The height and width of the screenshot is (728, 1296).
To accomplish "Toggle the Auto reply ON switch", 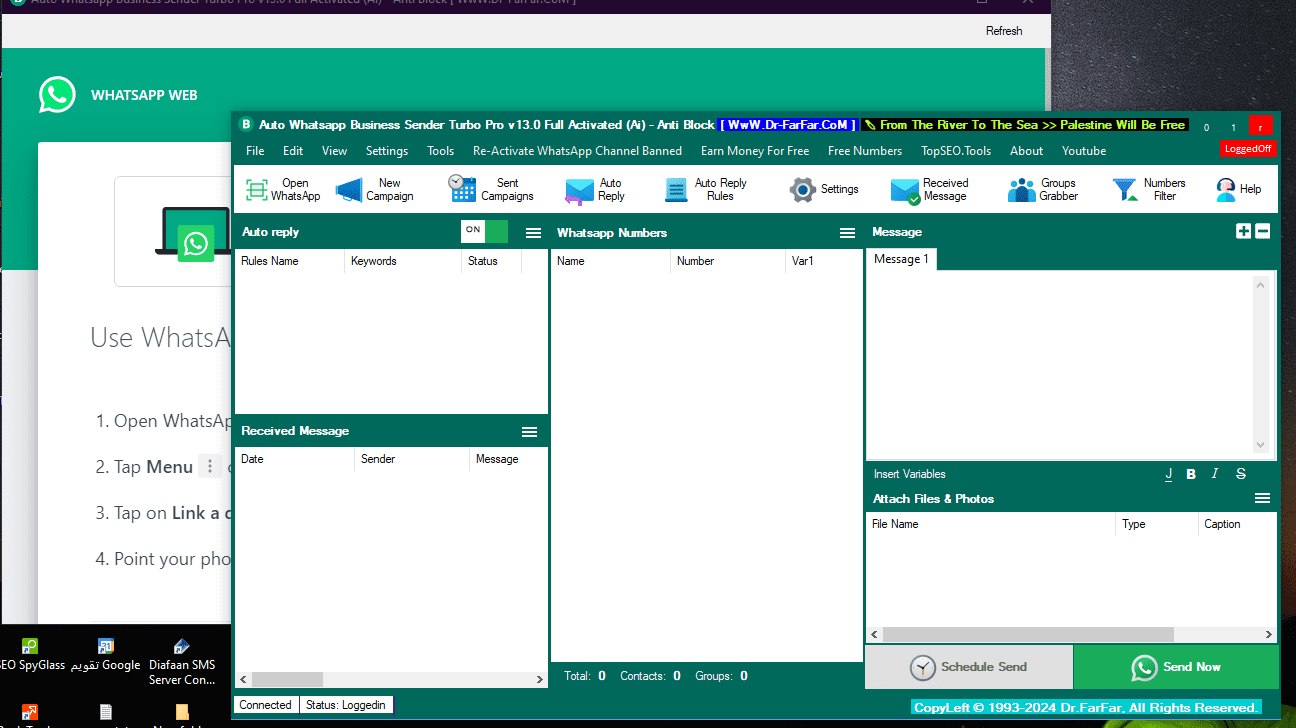I will (484, 232).
